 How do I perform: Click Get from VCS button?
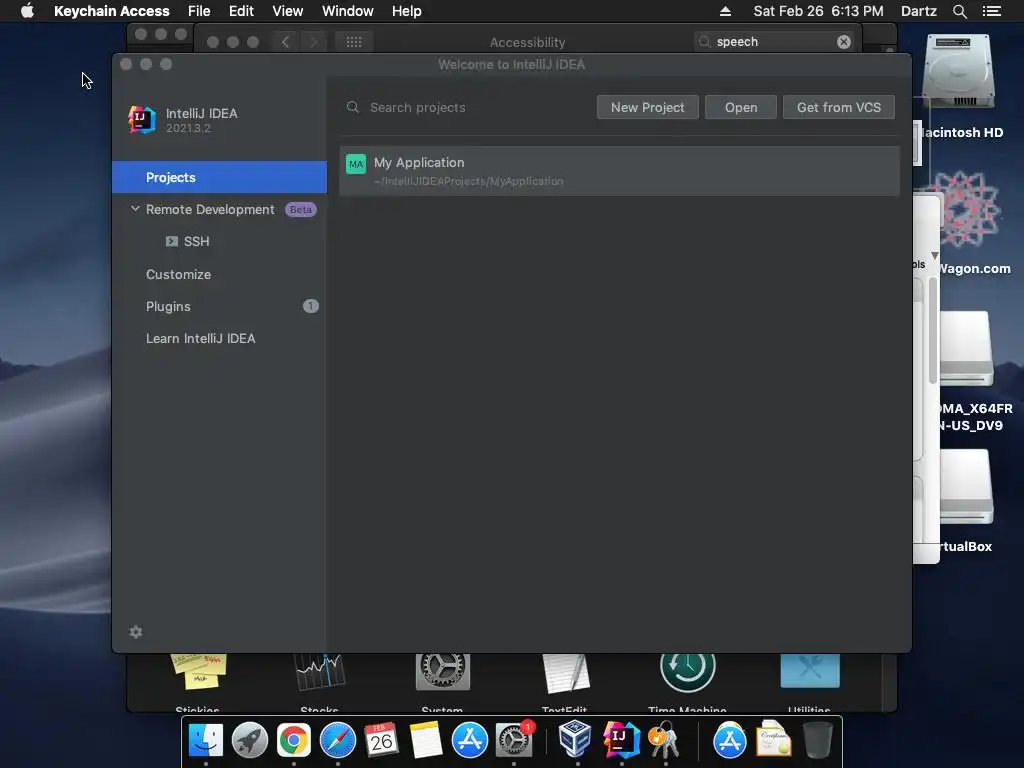point(839,107)
